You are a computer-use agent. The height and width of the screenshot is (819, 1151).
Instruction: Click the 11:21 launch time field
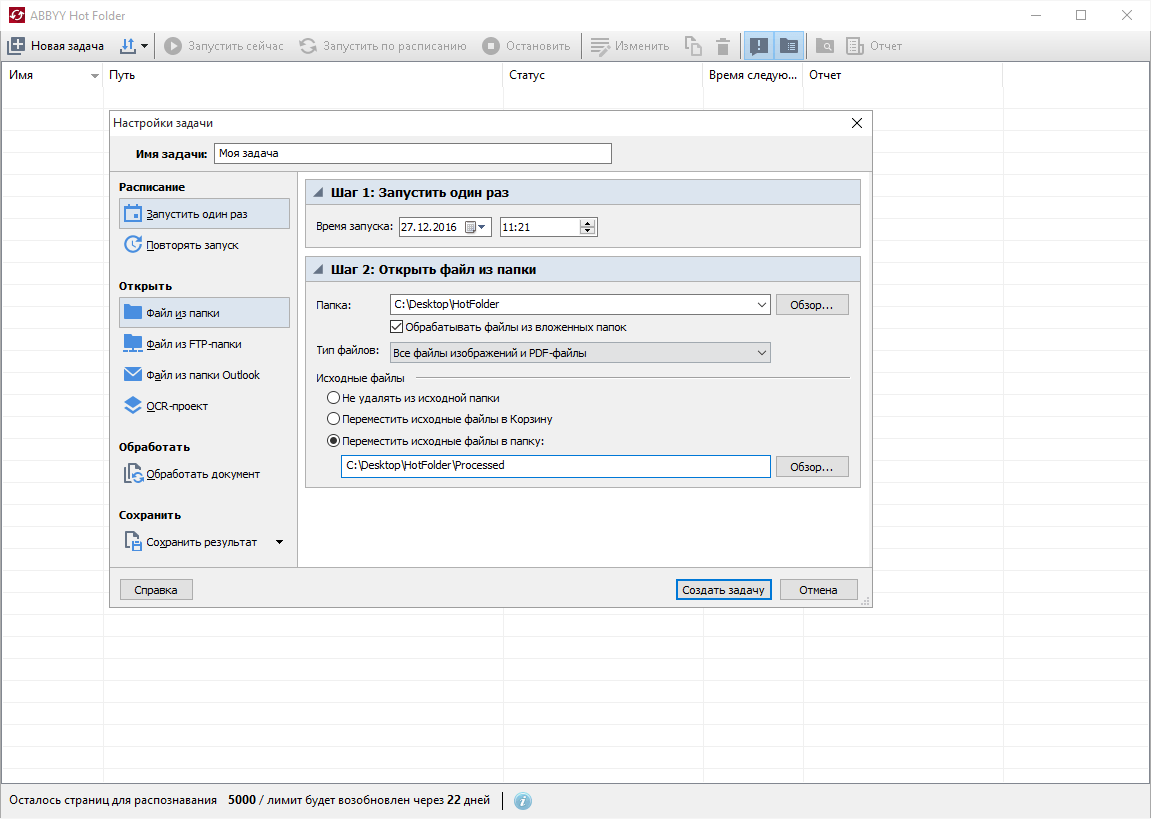[x=540, y=228]
